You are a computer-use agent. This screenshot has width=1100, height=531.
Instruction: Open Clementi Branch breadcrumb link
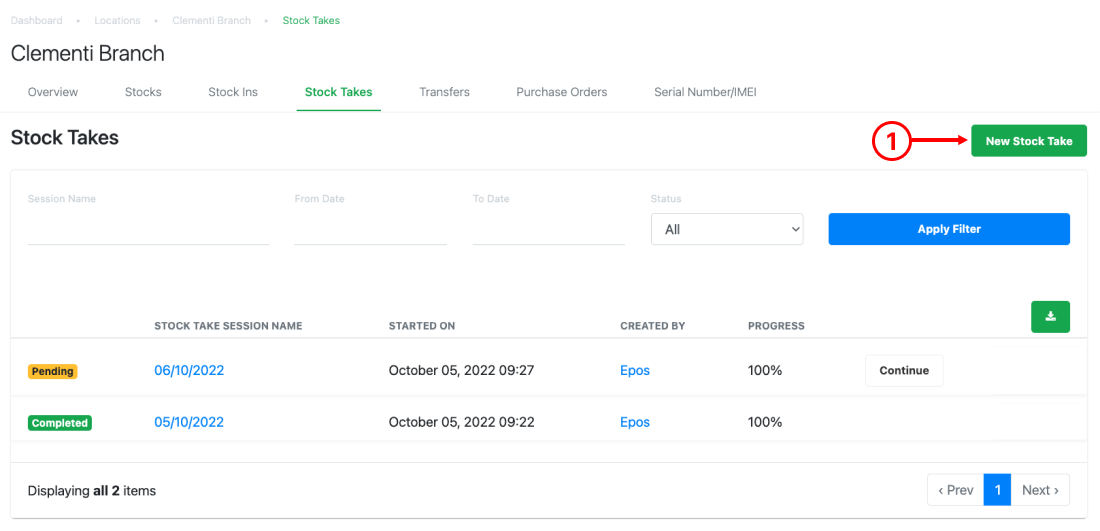click(211, 20)
